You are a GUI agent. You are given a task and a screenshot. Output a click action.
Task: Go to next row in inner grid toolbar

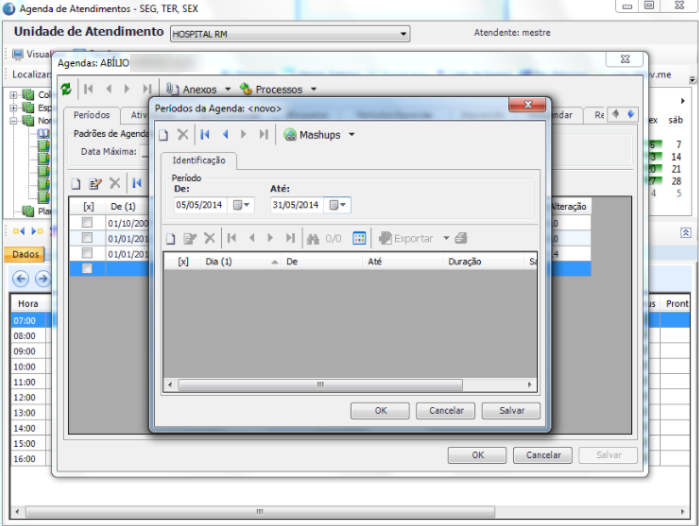coord(270,238)
